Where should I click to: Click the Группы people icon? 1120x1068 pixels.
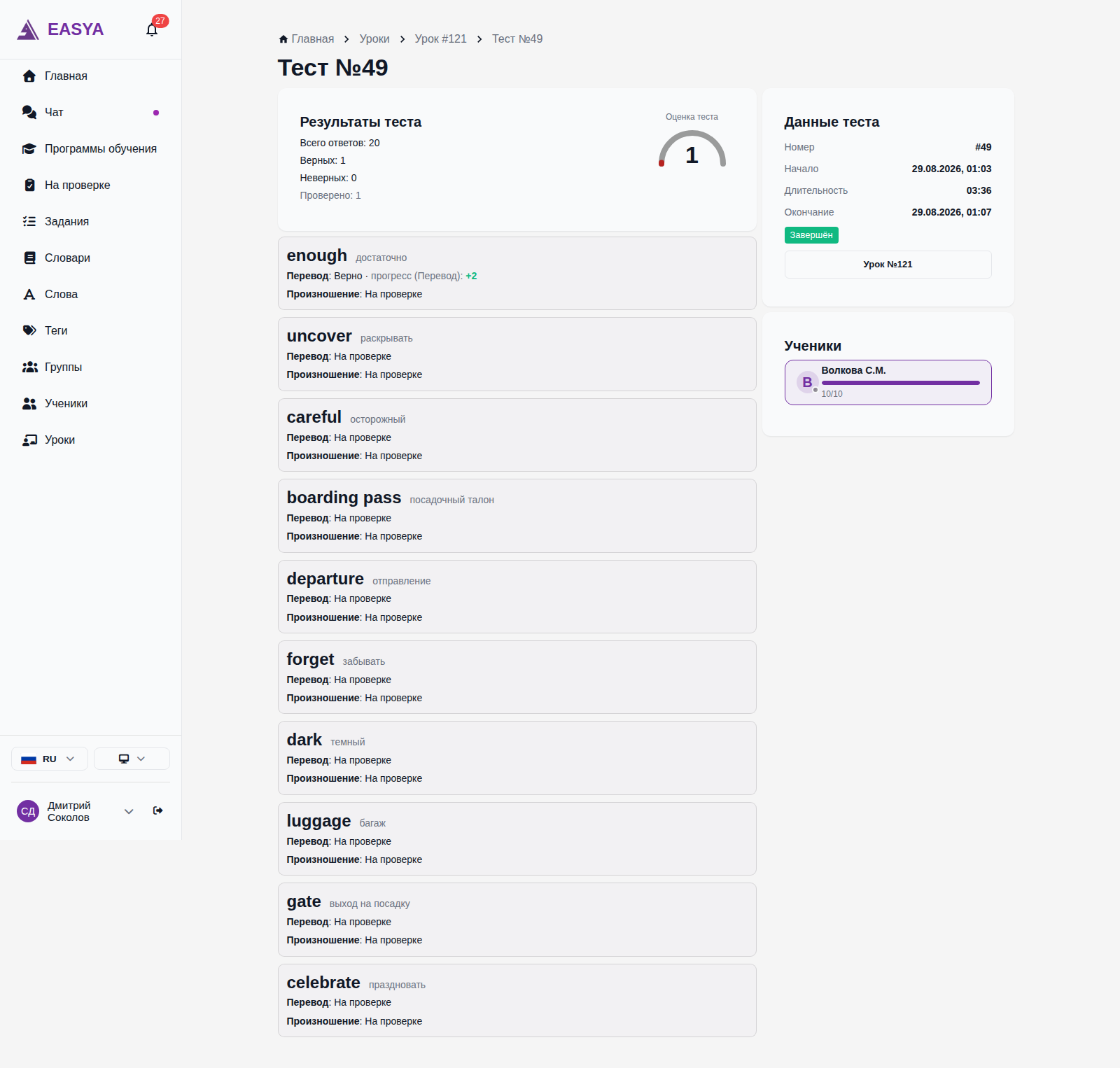pyautogui.click(x=29, y=367)
